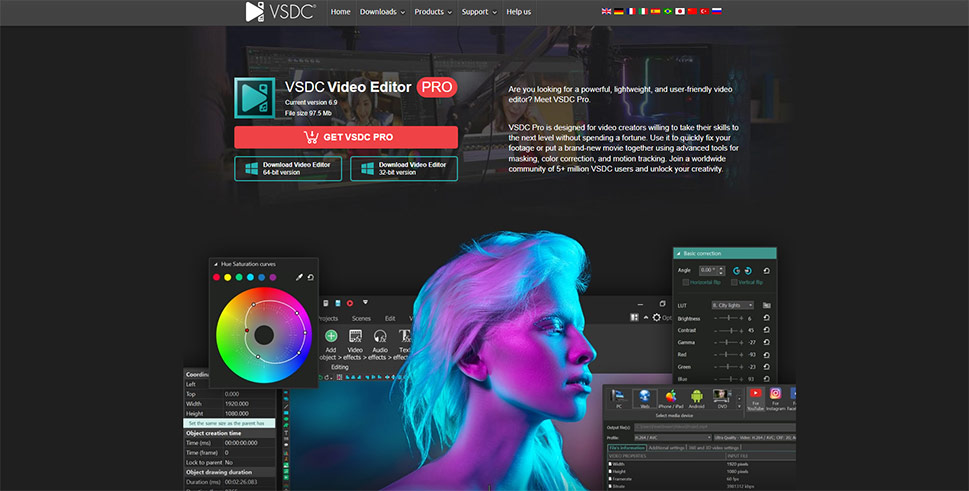
Task: Open quick access toolbar dropdown arrow
Action: click(365, 303)
